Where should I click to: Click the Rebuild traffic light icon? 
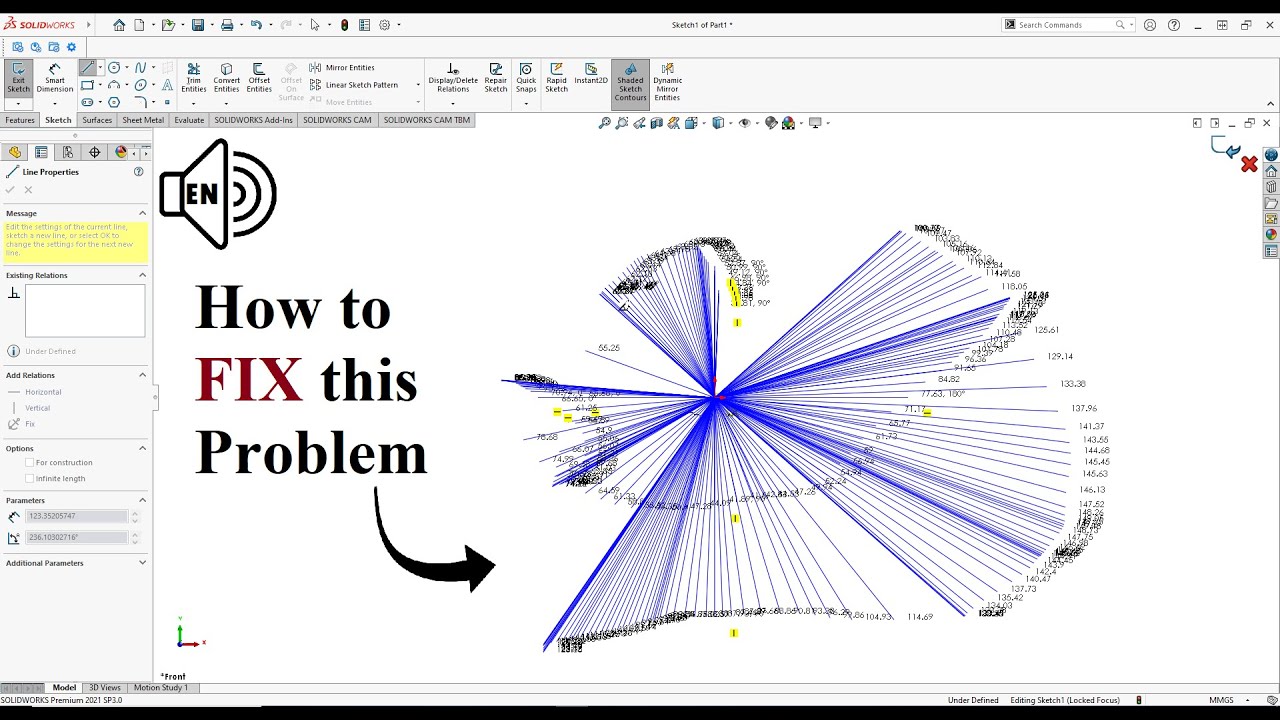tap(345, 25)
